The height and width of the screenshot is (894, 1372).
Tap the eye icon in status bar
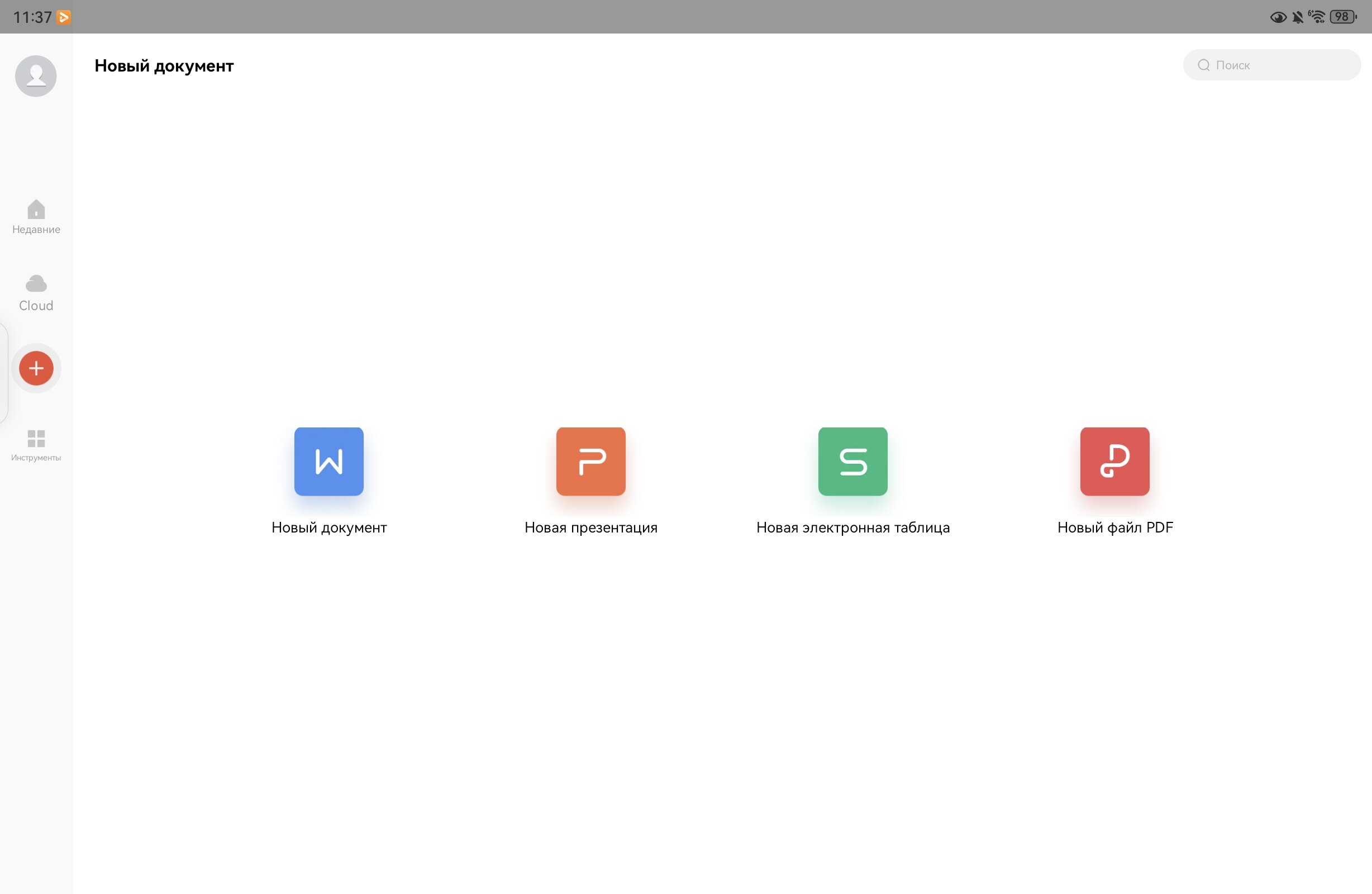[1278, 17]
